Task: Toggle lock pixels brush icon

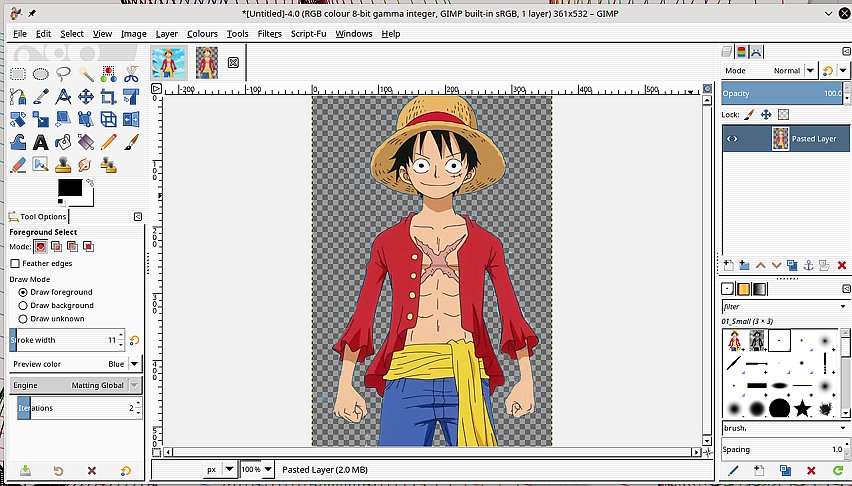Action: (x=749, y=115)
